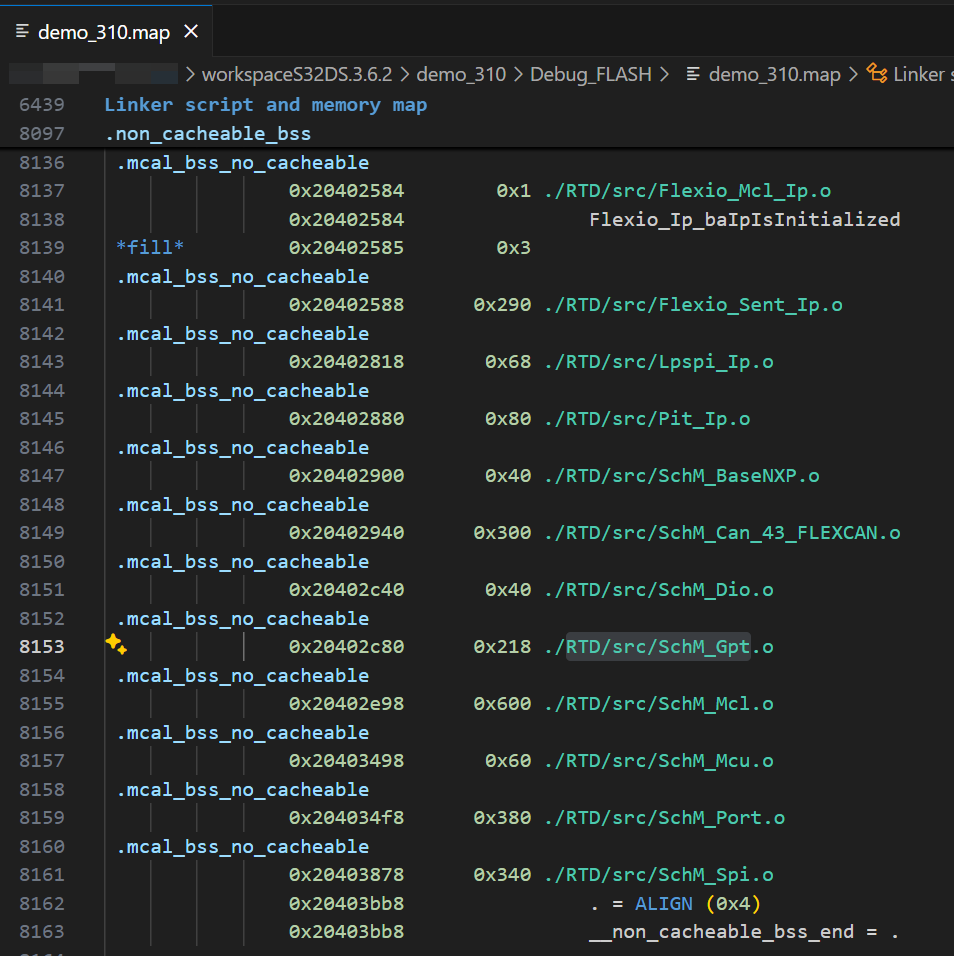Click the Flexio_Ip_baIpIsInitialized symbol text
Viewport: 954px width, 956px height.
pos(745,219)
